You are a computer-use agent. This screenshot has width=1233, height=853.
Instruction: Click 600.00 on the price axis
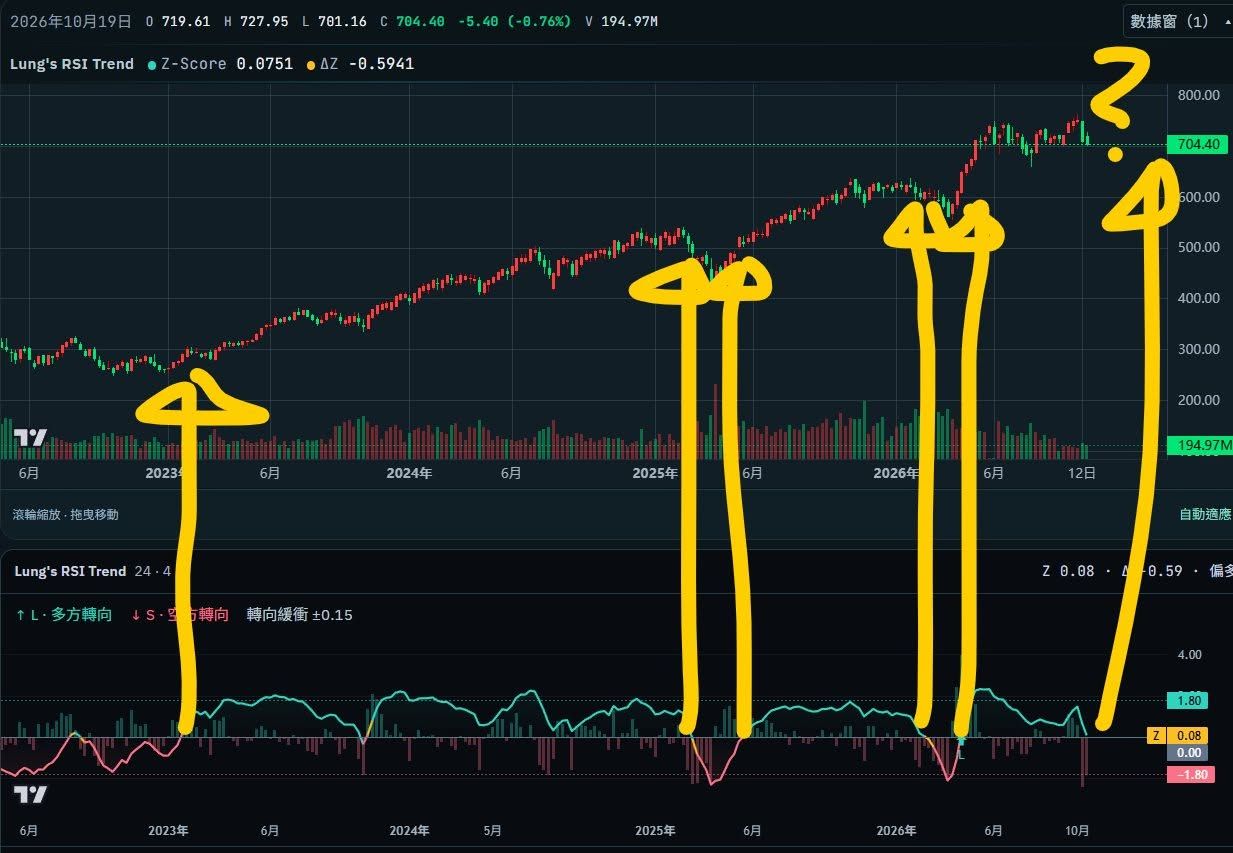click(1198, 197)
